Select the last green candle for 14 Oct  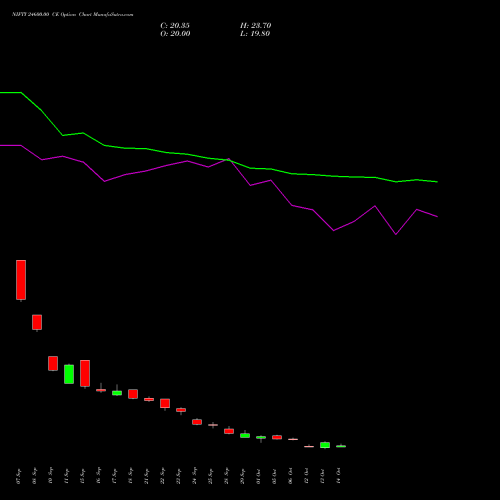tap(341, 446)
